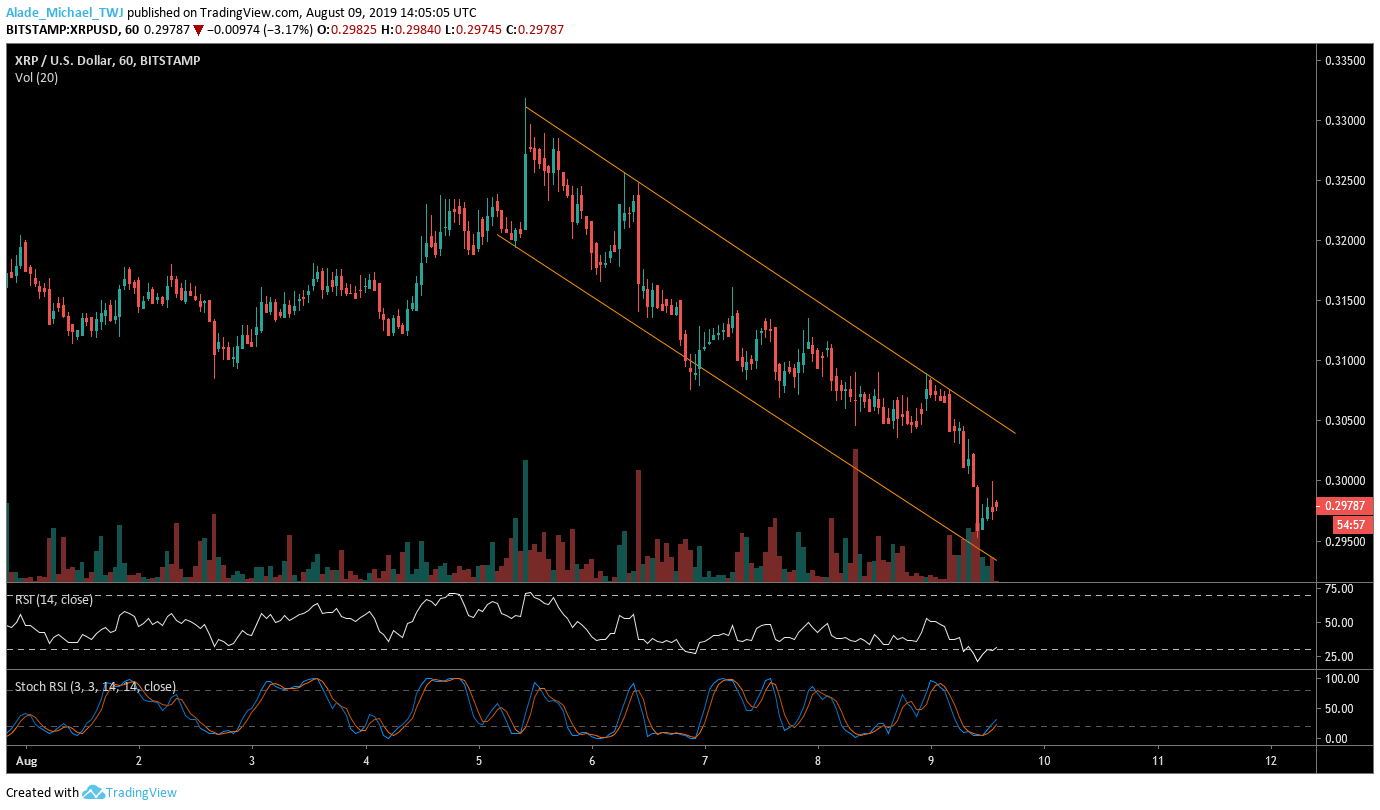Click the day 5 time axis label

click(x=479, y=760)
